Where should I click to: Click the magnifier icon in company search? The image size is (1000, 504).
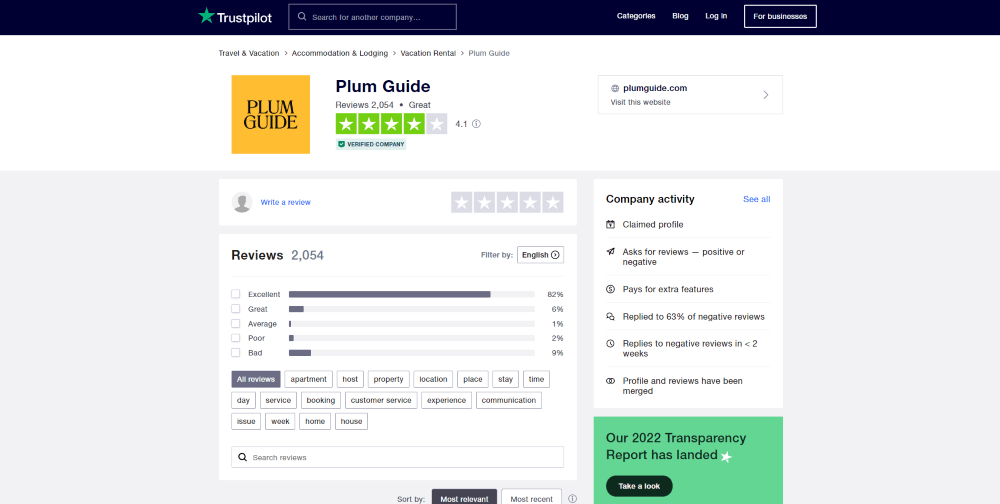click(x=302, y=17)
